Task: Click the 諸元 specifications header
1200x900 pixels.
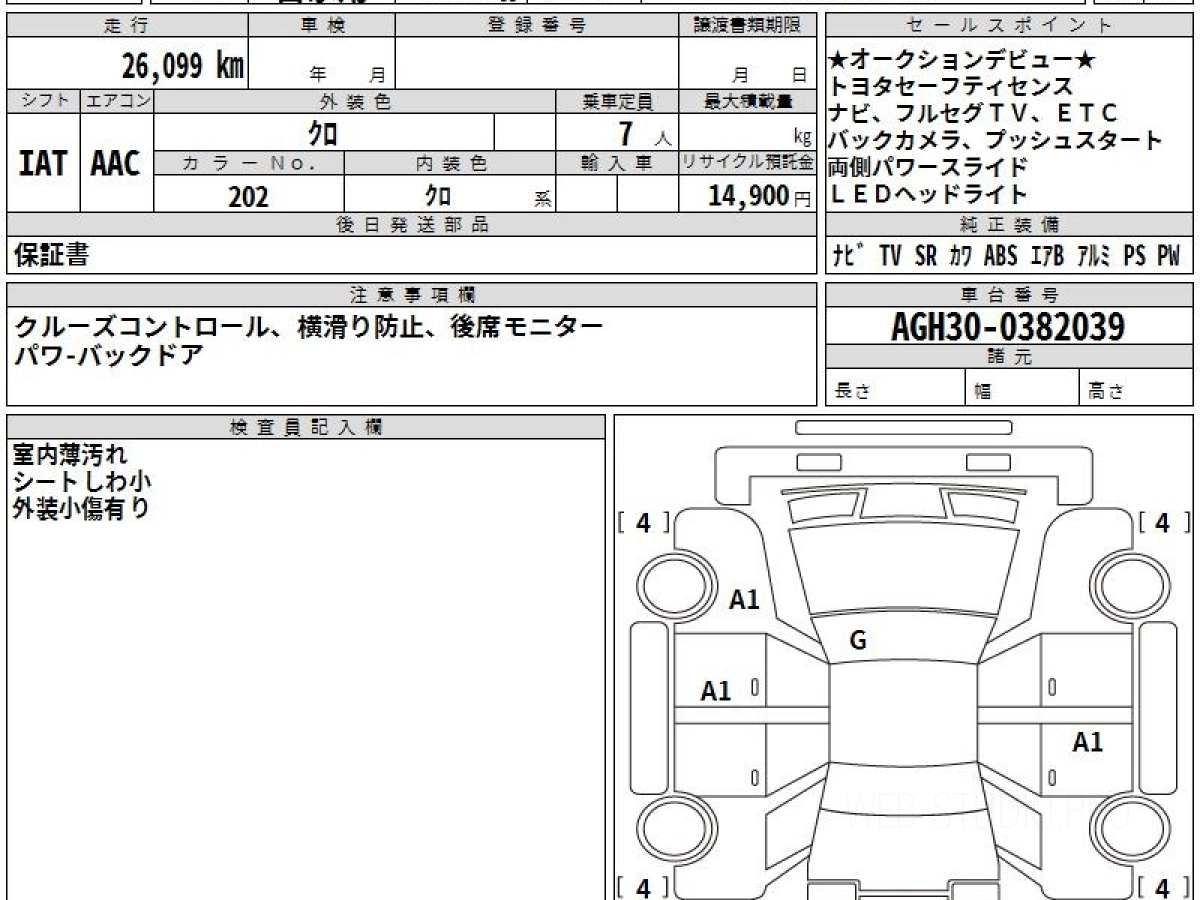Action: [1010, 357]
